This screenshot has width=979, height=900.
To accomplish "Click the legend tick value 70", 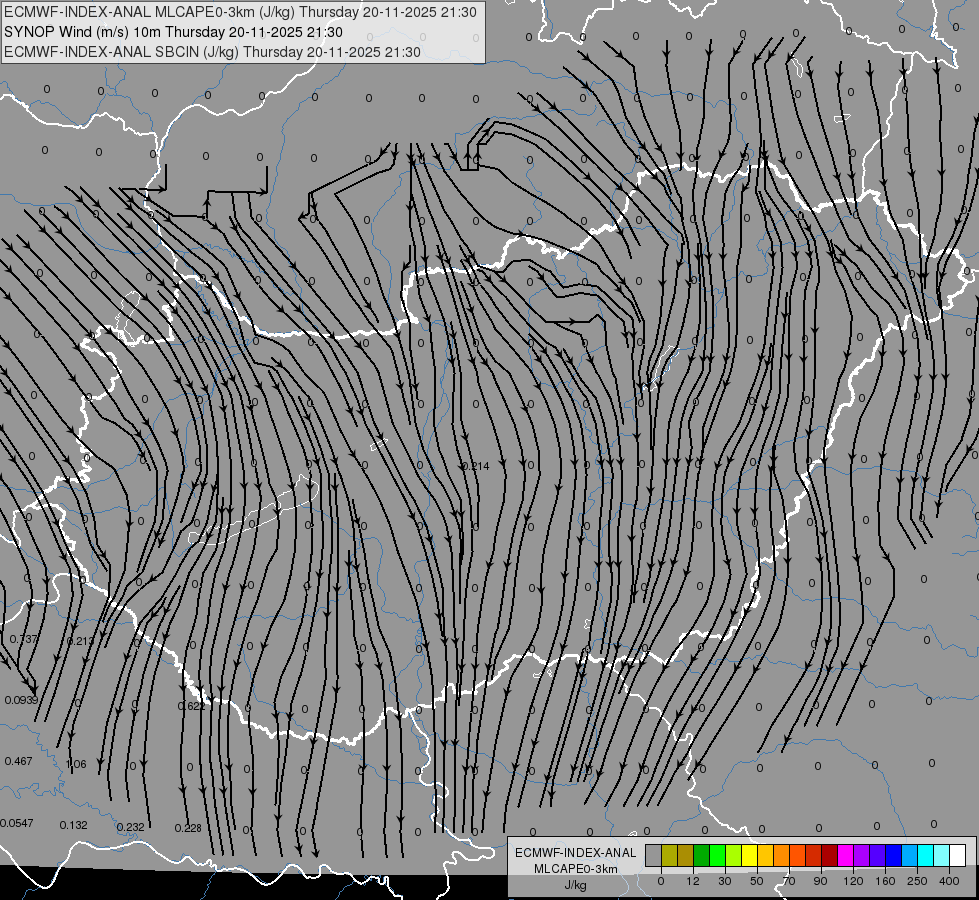I will tap(789, 881).
